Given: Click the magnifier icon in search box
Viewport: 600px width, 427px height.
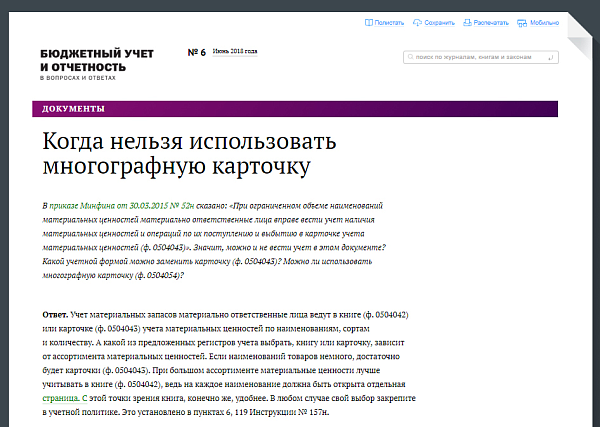Looking at the screenshot, I should pos(410,57).
